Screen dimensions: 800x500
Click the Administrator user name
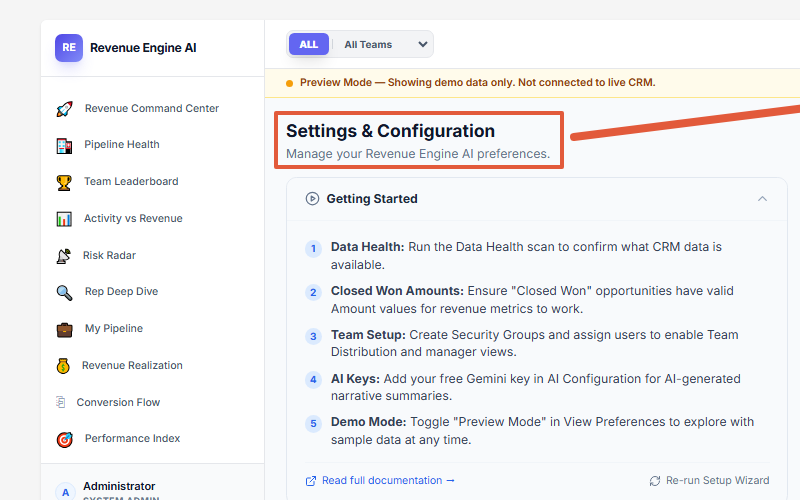click(x=119, y=486)
